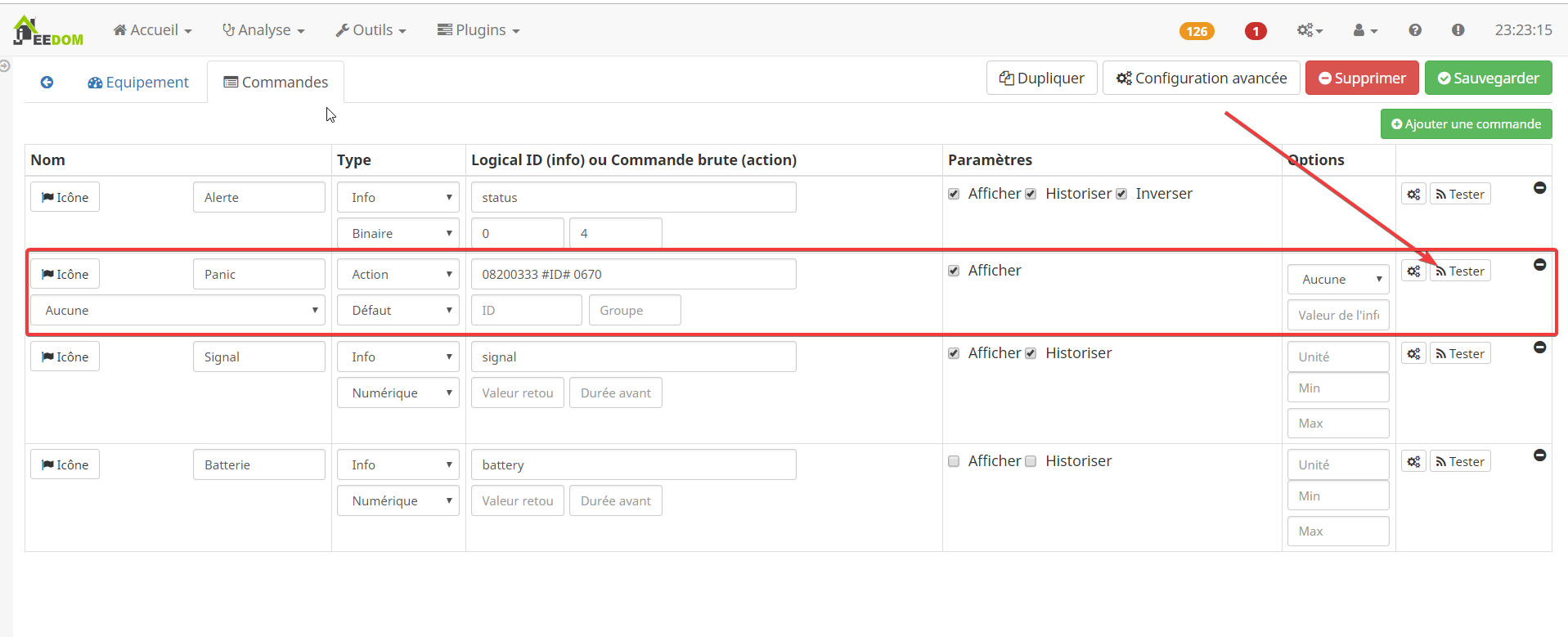The height and width of the screenshot is (637, 1568).
Task: Open the gears settings menu in navbar
Action: [1310, 30]
